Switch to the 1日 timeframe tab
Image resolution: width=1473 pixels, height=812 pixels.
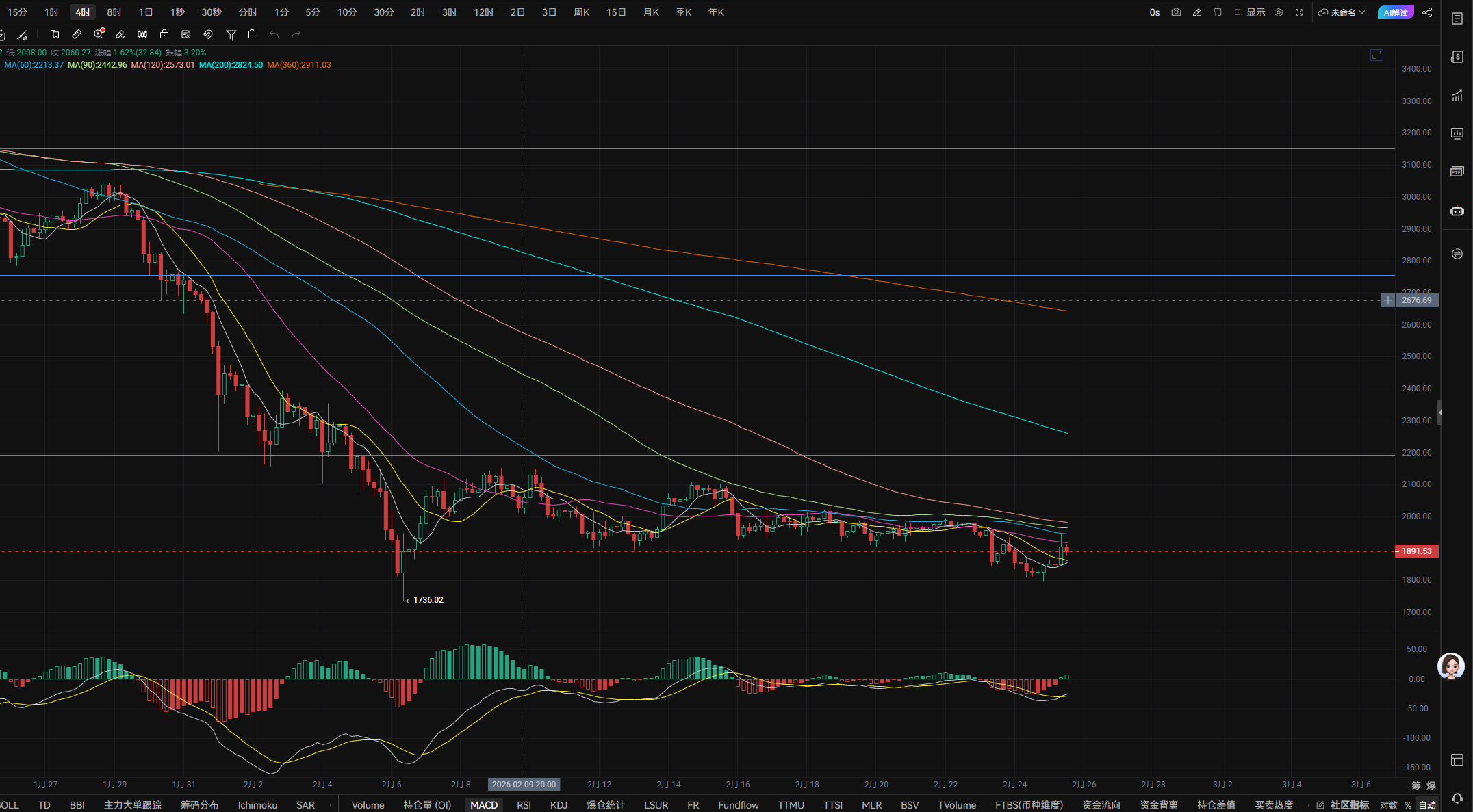point(145,12)
